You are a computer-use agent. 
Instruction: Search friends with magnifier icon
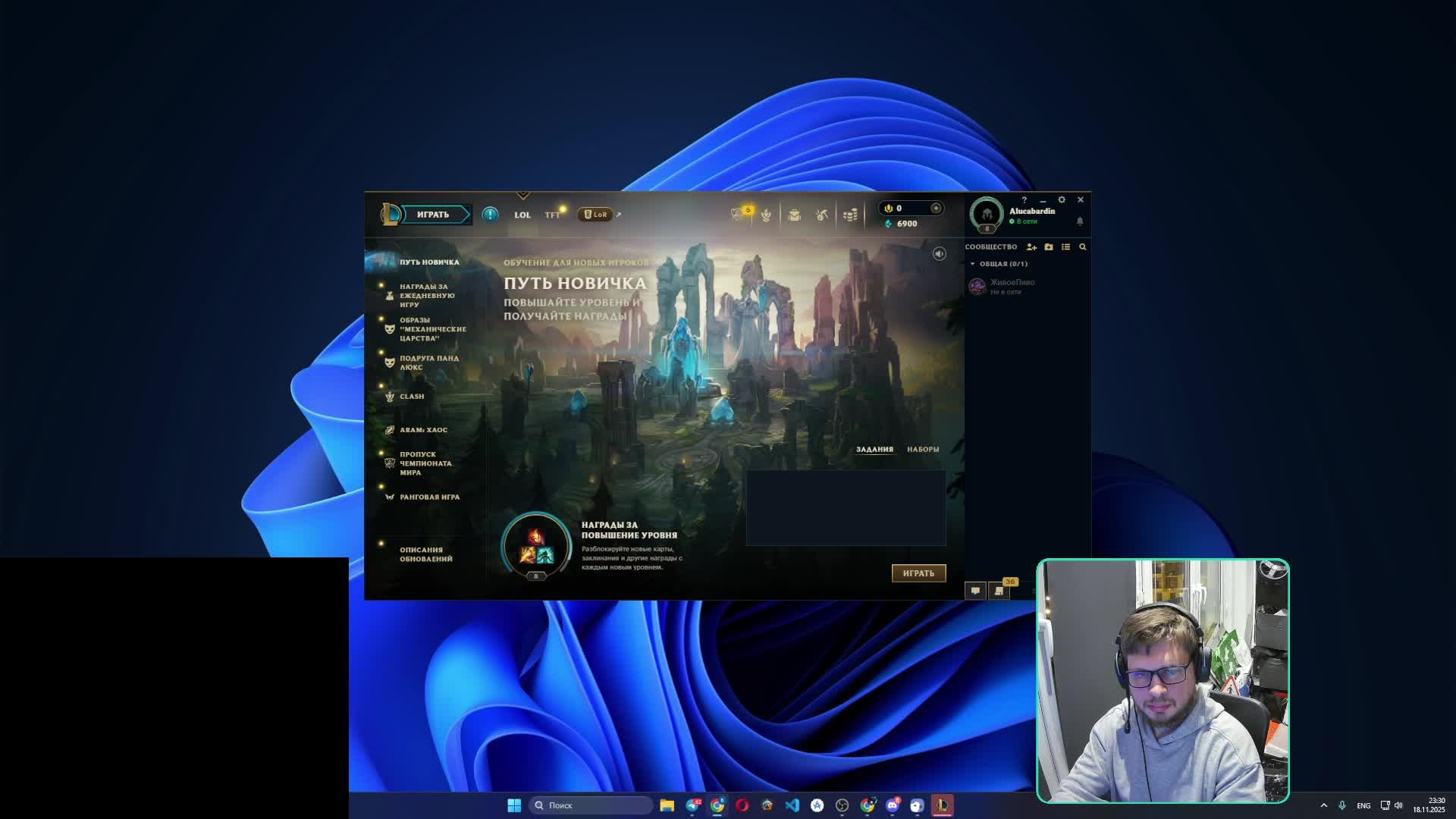click(1083, 247)
